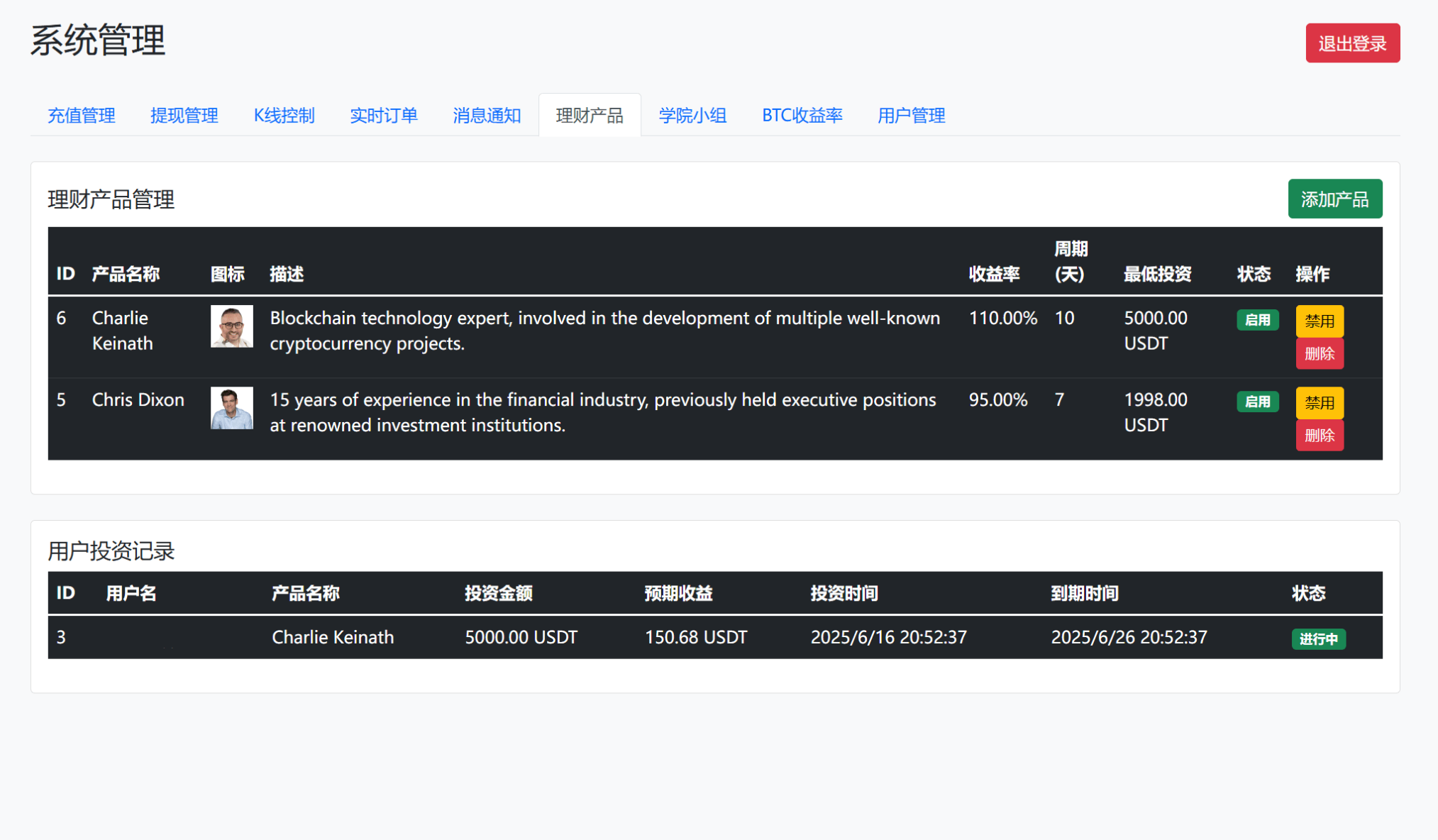This screenshot has height=840, width=1438.
Task: Open the 用户管理 tab
Action: (911, 116)
